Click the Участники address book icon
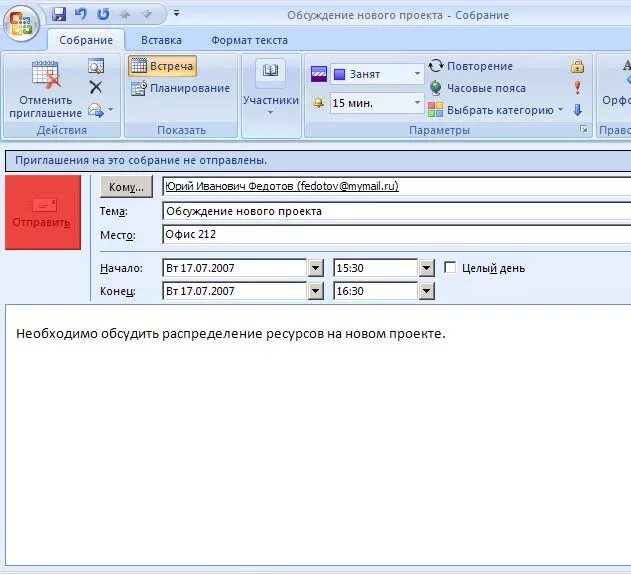The image size is (631, 574). point(270,72)
